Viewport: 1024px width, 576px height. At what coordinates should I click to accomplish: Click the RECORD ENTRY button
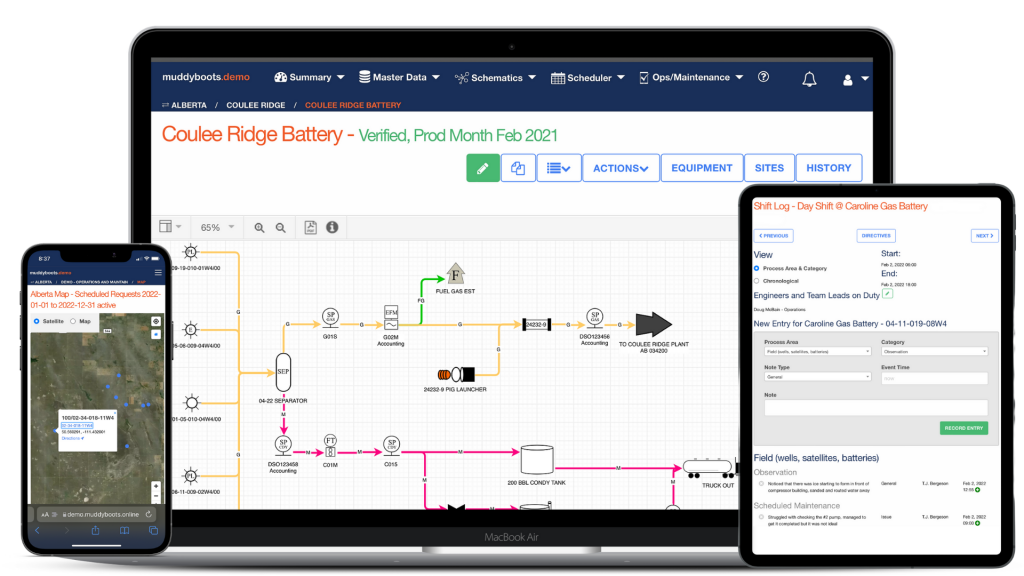click(964, 428)
